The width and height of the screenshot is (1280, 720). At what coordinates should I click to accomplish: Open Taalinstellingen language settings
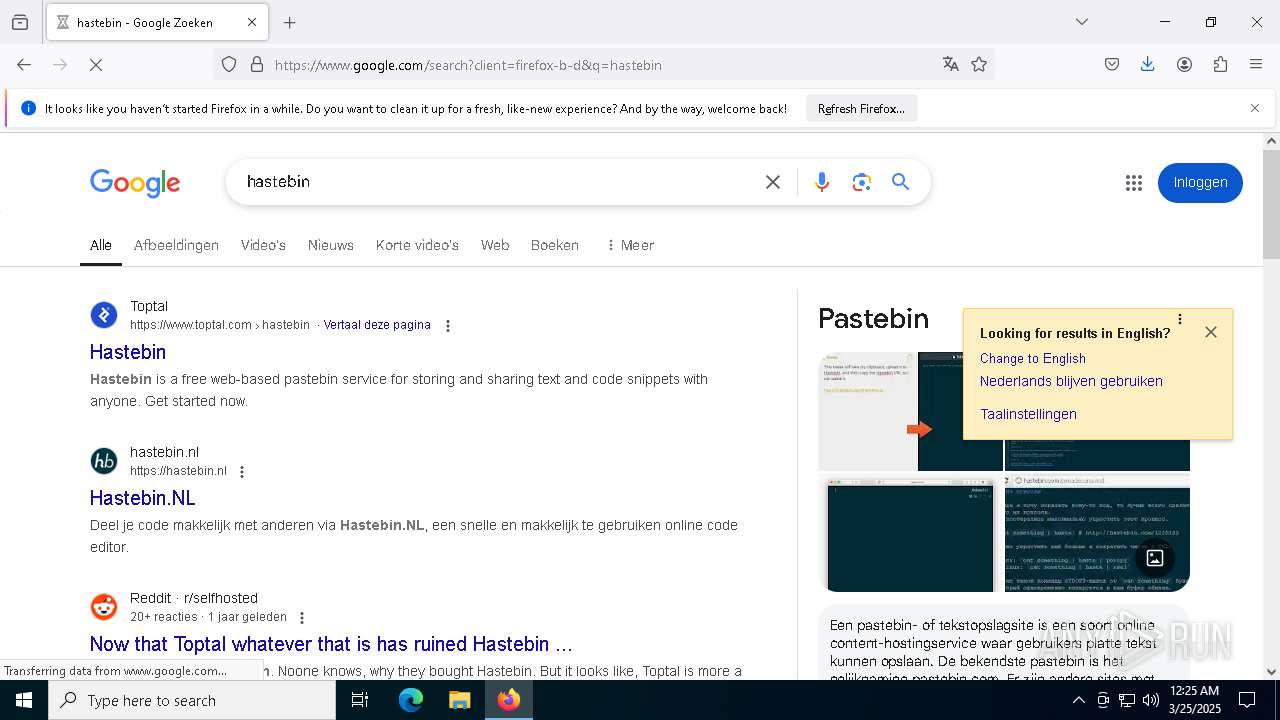(x=1028, y=414)
